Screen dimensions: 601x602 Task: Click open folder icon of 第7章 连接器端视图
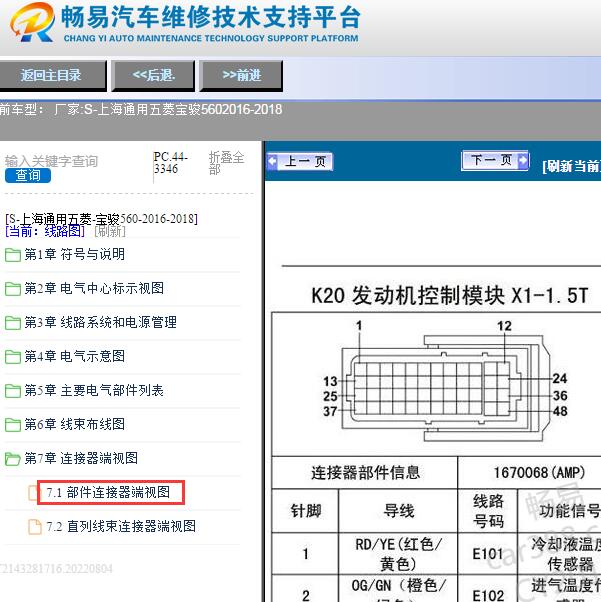[13, 459]
